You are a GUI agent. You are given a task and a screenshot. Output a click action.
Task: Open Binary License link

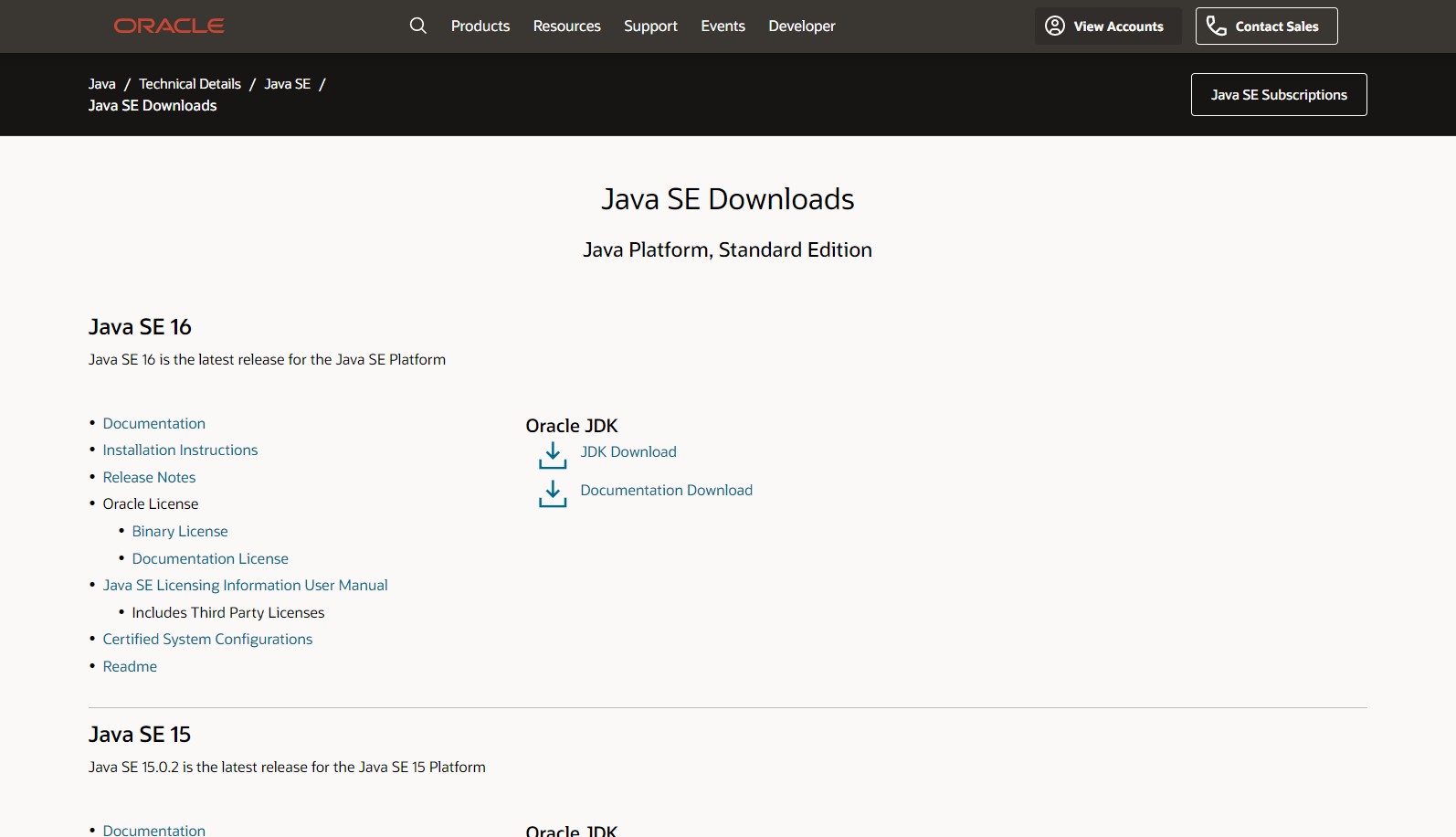[180, 531]
